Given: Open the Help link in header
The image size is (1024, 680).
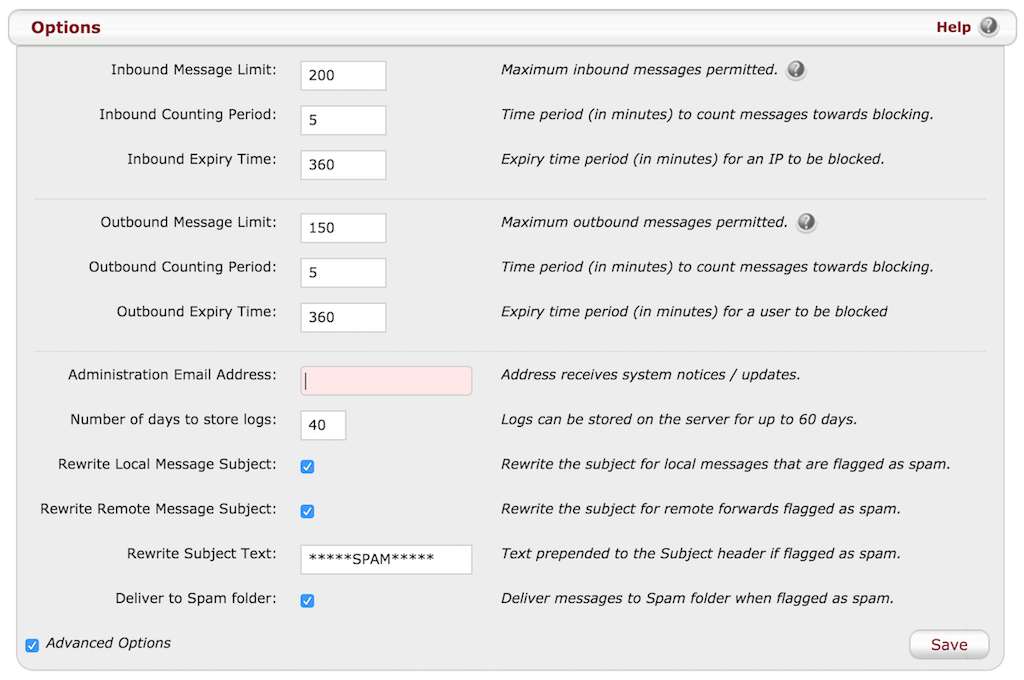Looking at the screenshot, I should pyautogui.click(x=953, y=27).
